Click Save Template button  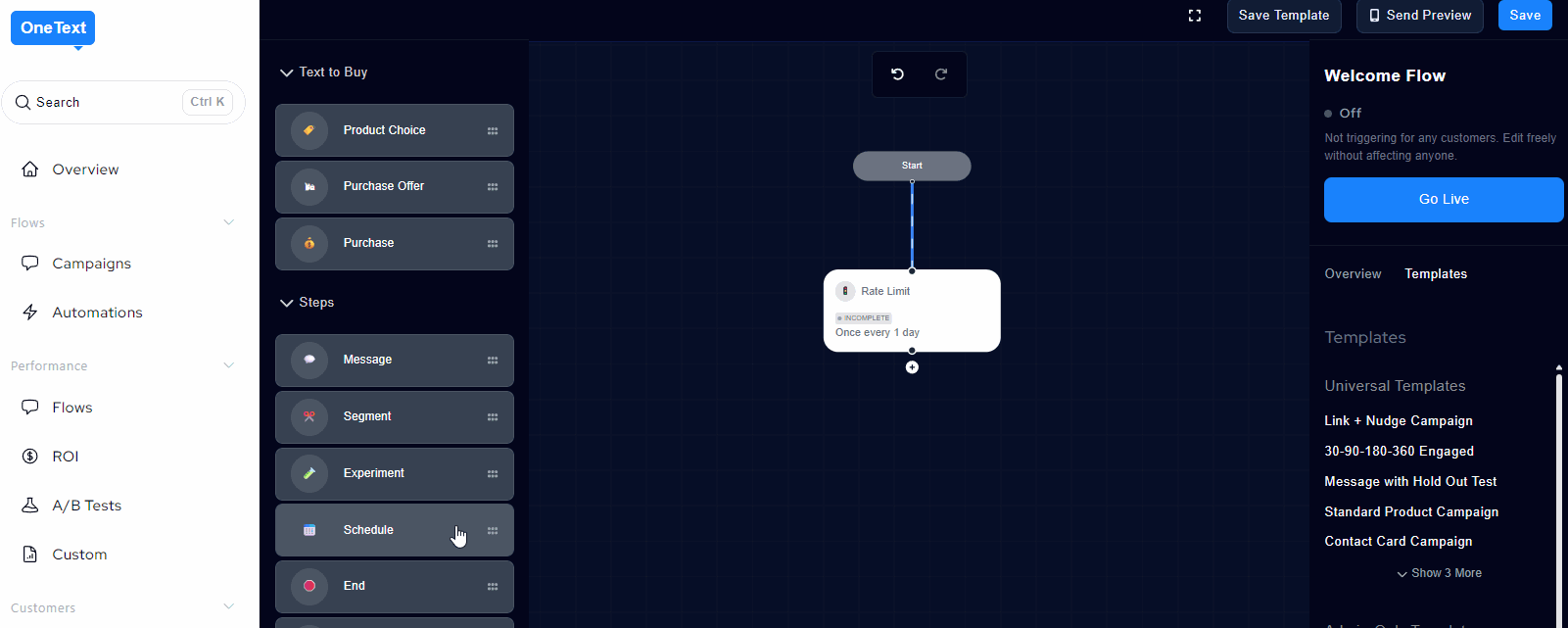[1284, 16]
